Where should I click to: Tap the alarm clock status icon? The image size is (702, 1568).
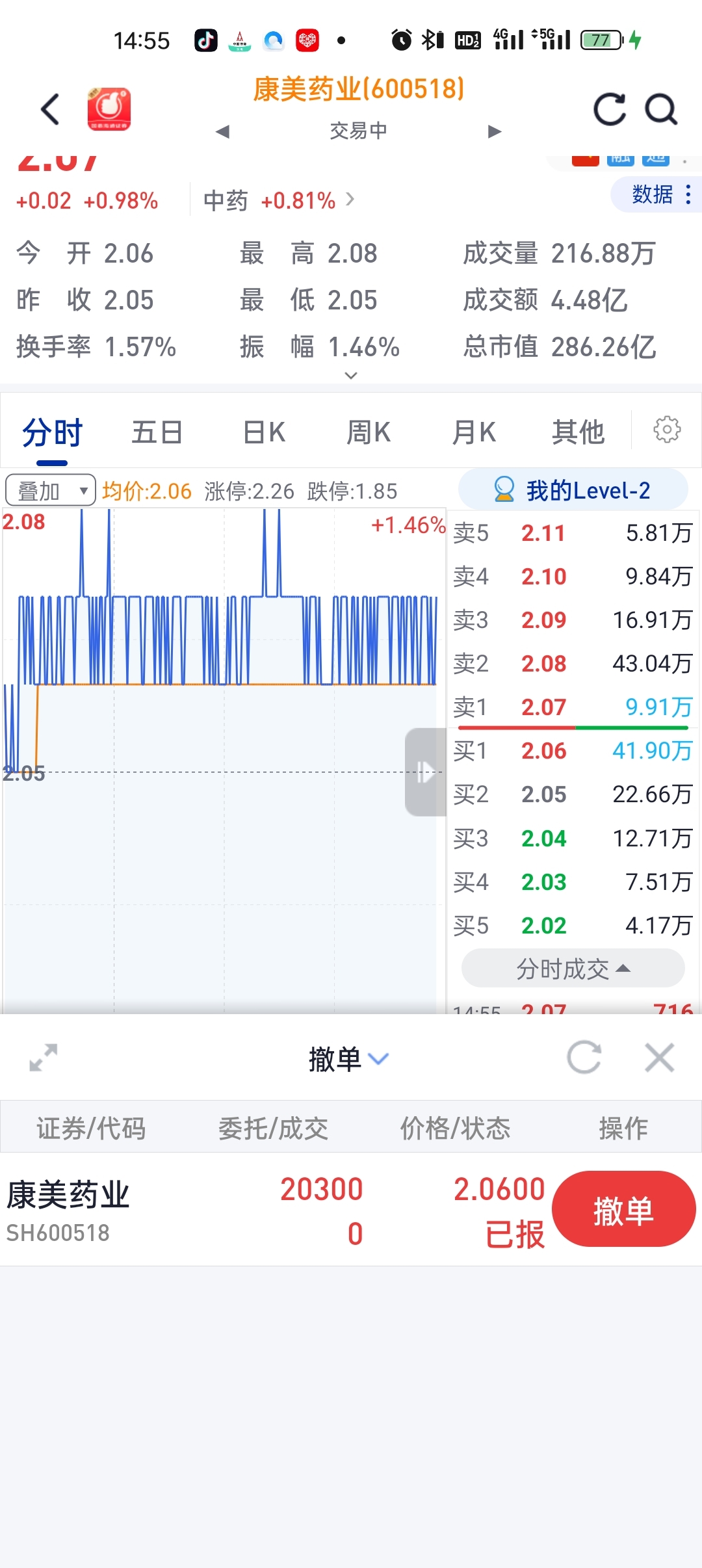[x=402, y=40]
